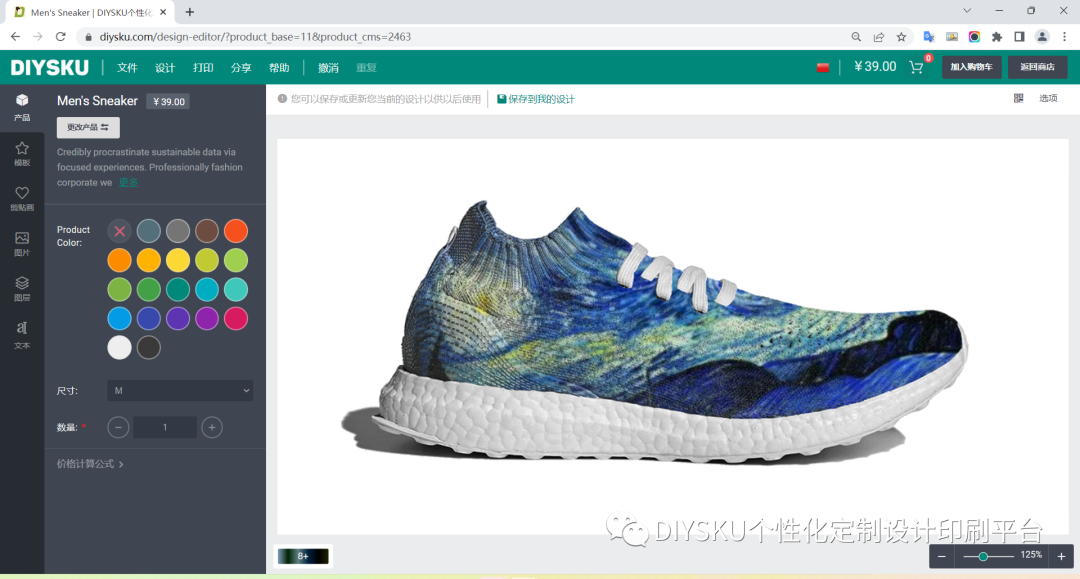Zoom out with the minus icon

pyautogui.click(x=942, y=556)
